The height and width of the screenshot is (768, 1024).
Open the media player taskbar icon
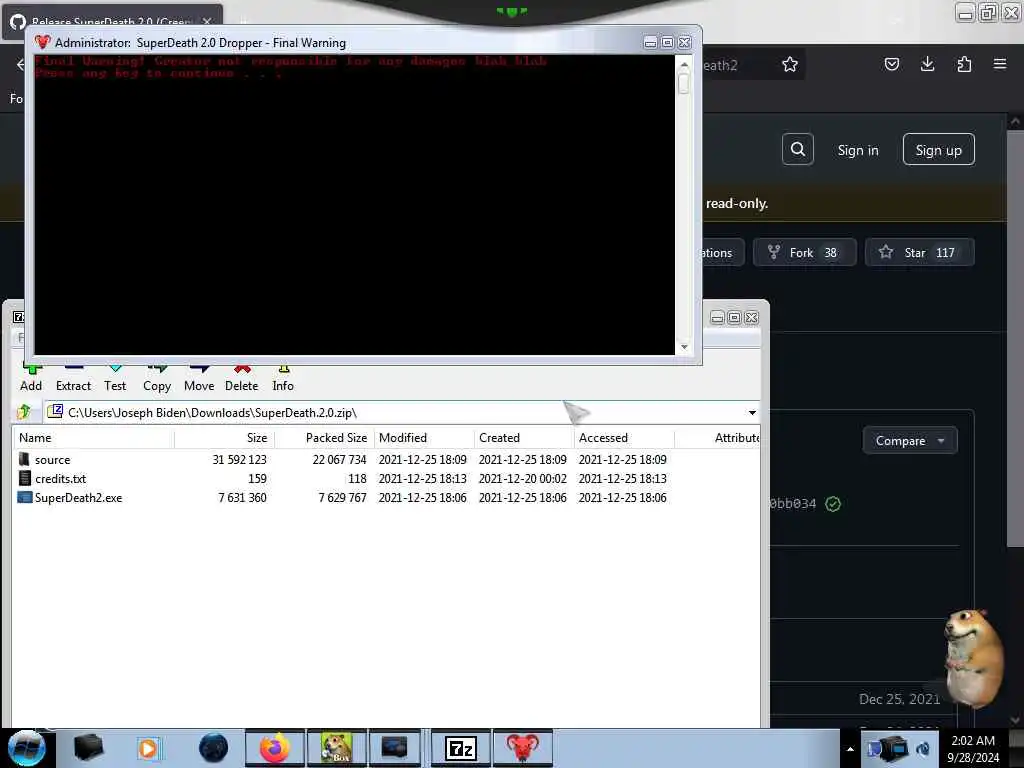[149, 748]
